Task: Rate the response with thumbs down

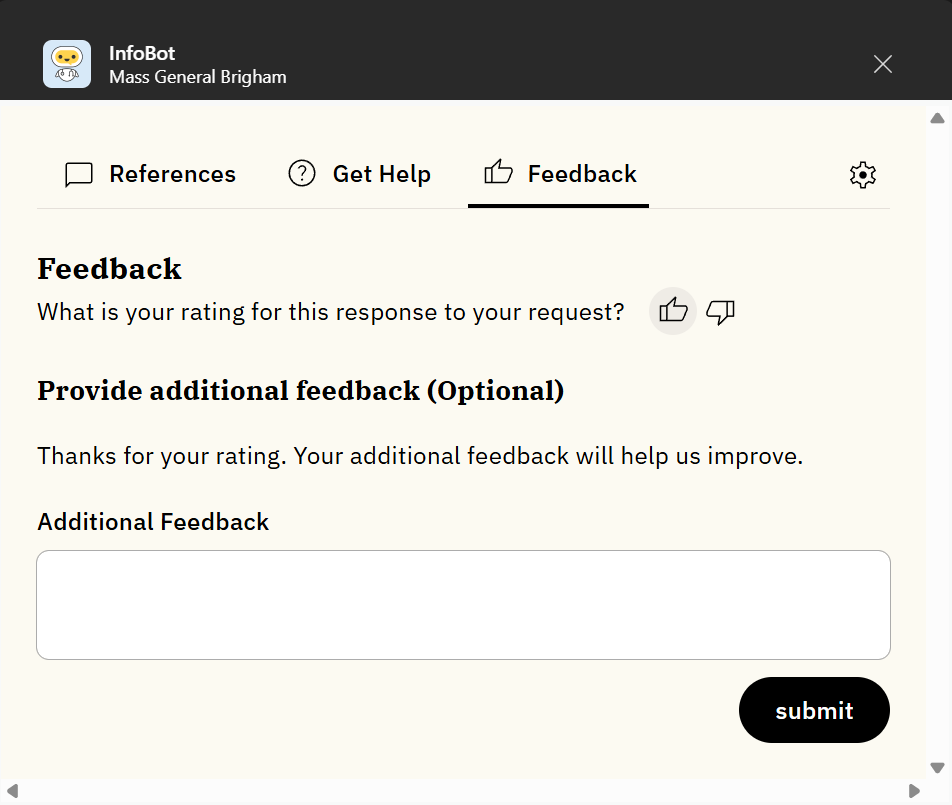Action: click(x=720, y=312)
